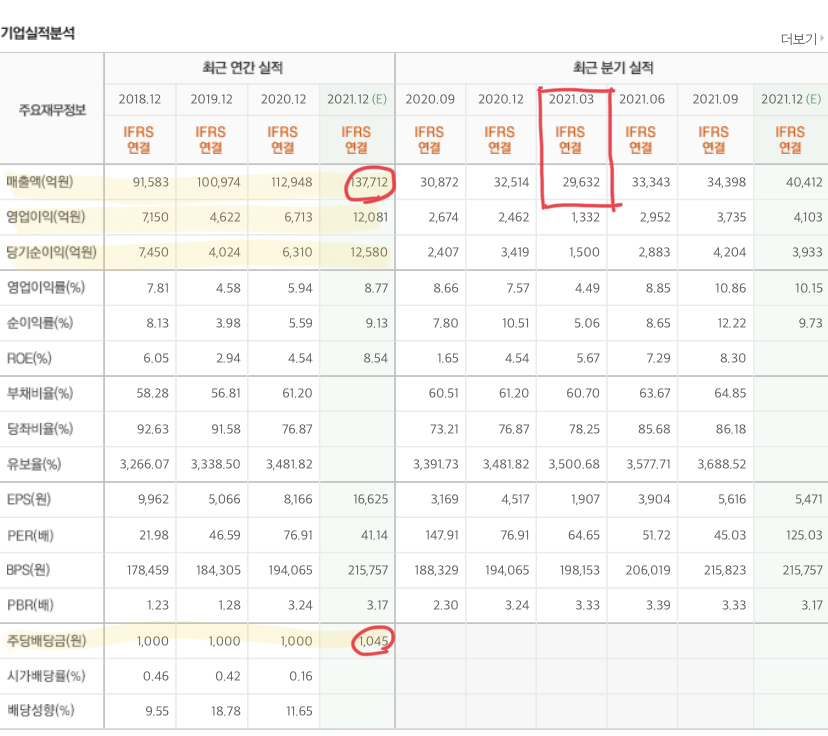Image resolution: width=828 pixels, height=736 pixels.
Task: Click the 주요재무정보 header cell
Action: click(52, 110)
